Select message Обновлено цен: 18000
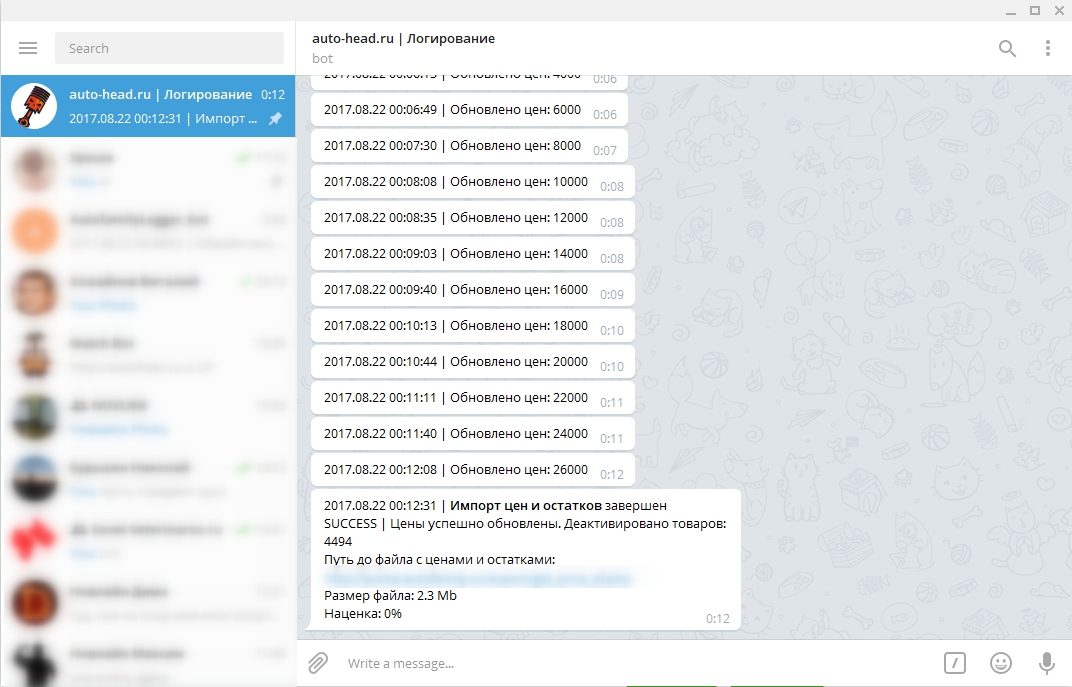Viewport: 1072px width, 687px height. point(472,326)
